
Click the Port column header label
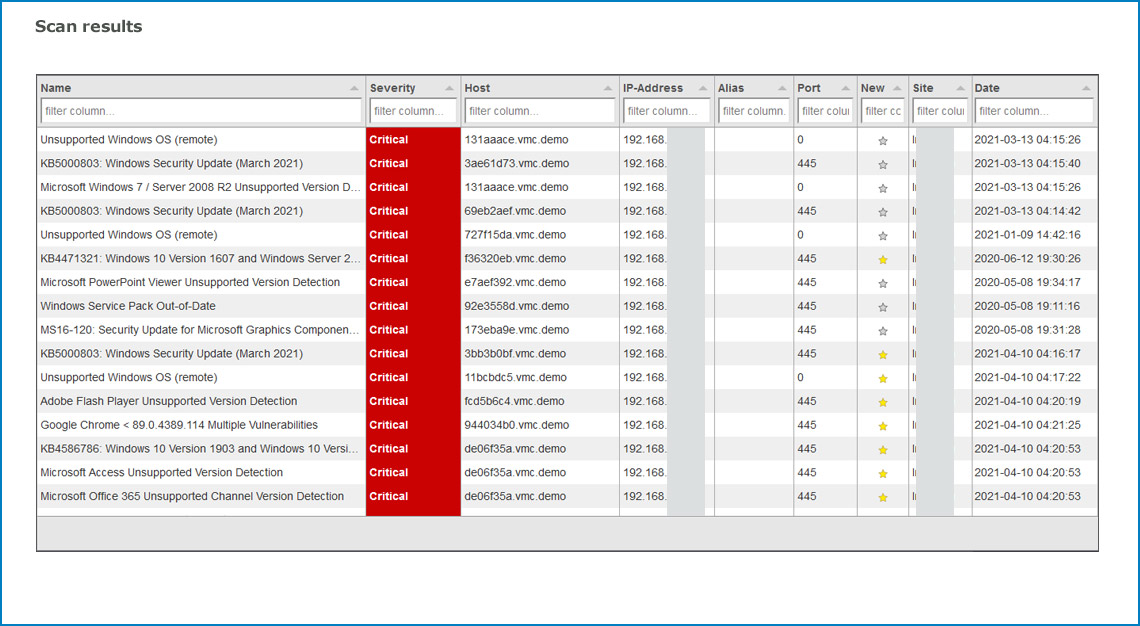(x=809, y=88)
